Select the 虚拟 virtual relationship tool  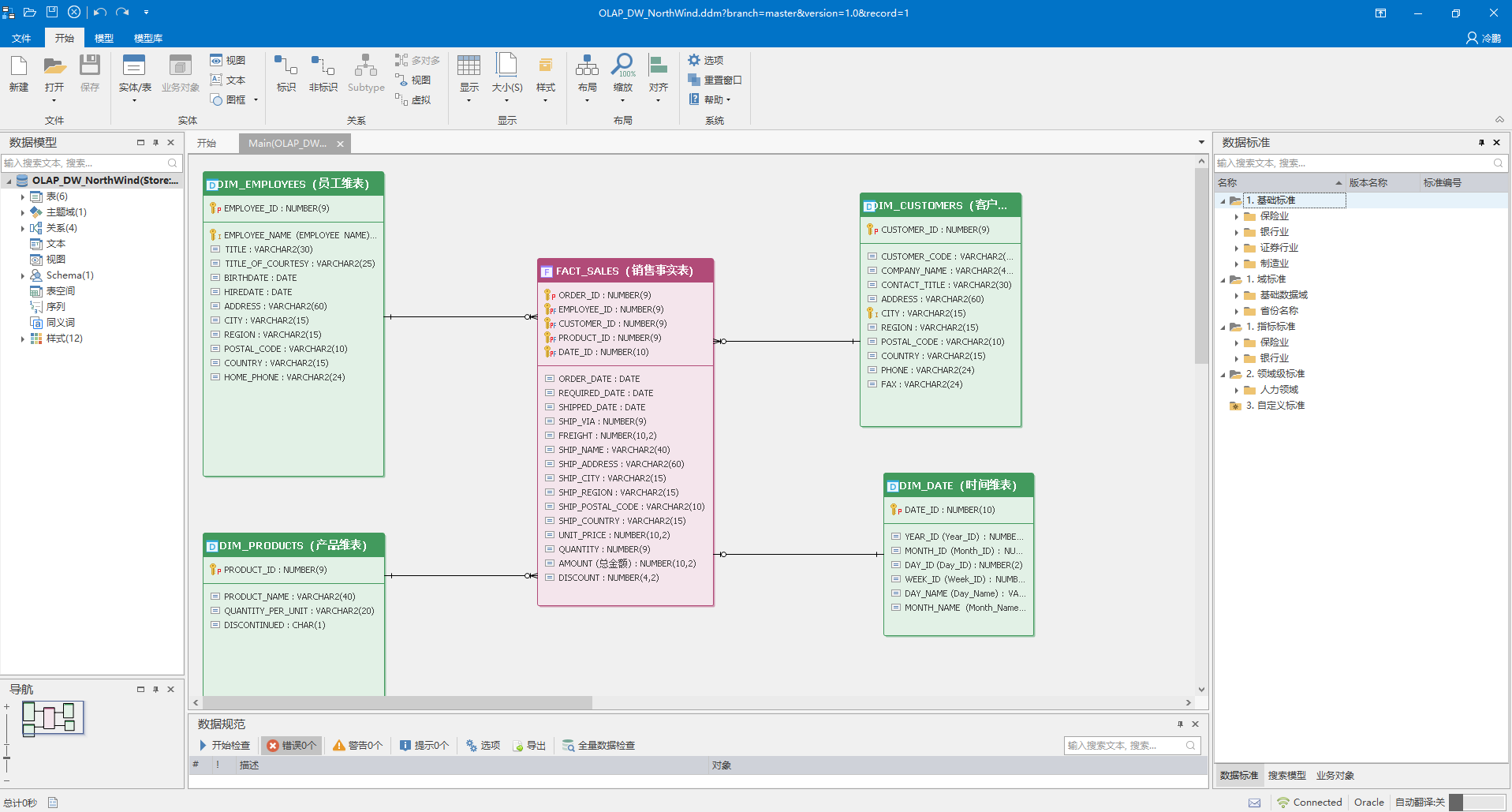(413, 99)
